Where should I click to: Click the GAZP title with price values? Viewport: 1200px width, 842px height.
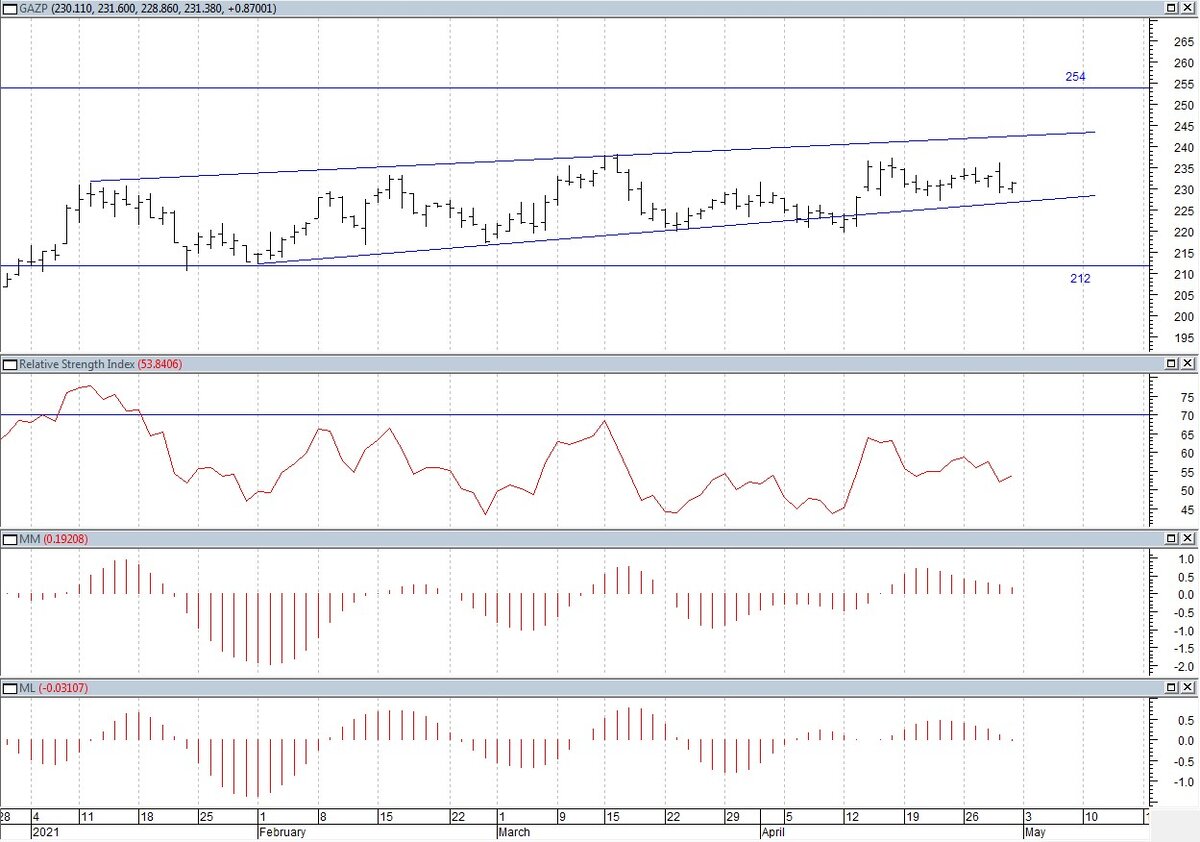tap(148, 8)
